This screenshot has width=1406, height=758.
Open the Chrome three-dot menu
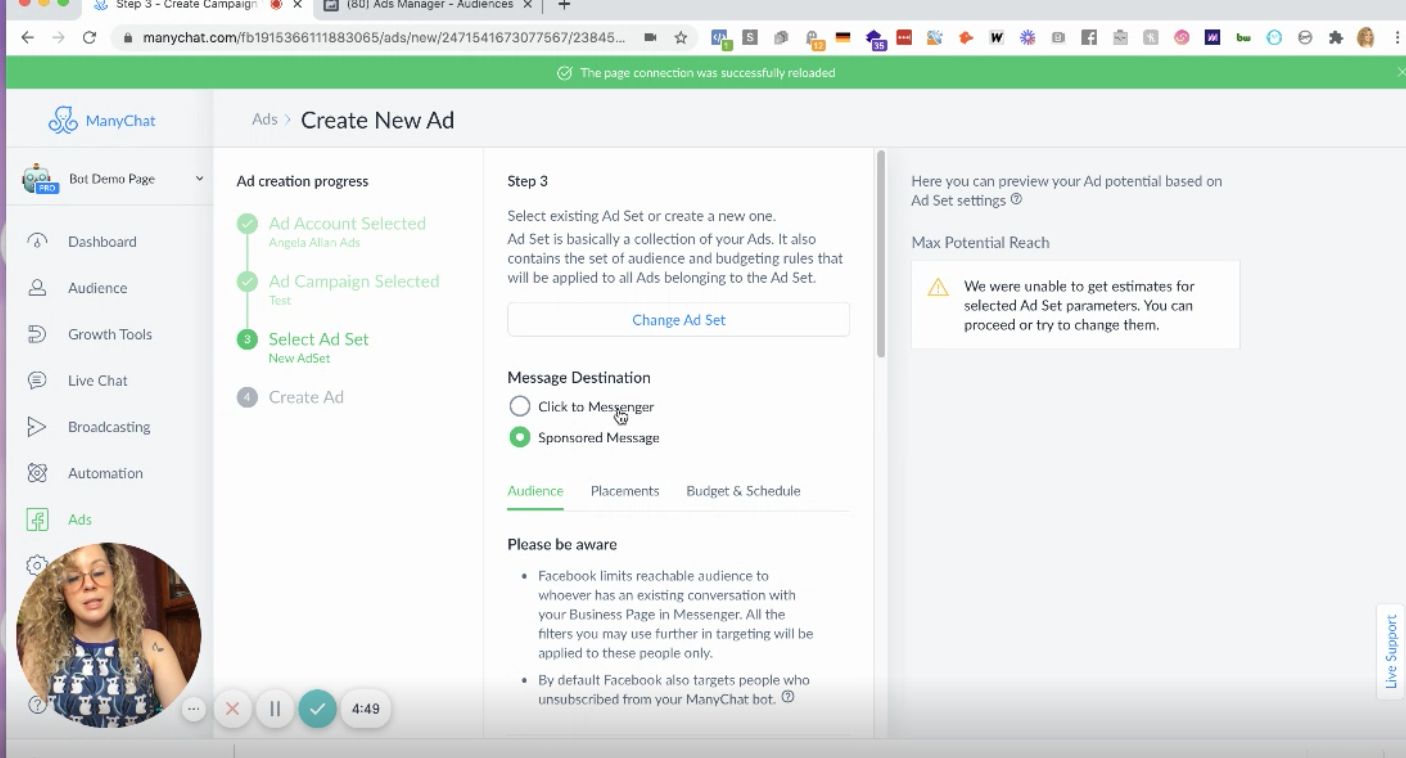click(x=1396, y=38)
